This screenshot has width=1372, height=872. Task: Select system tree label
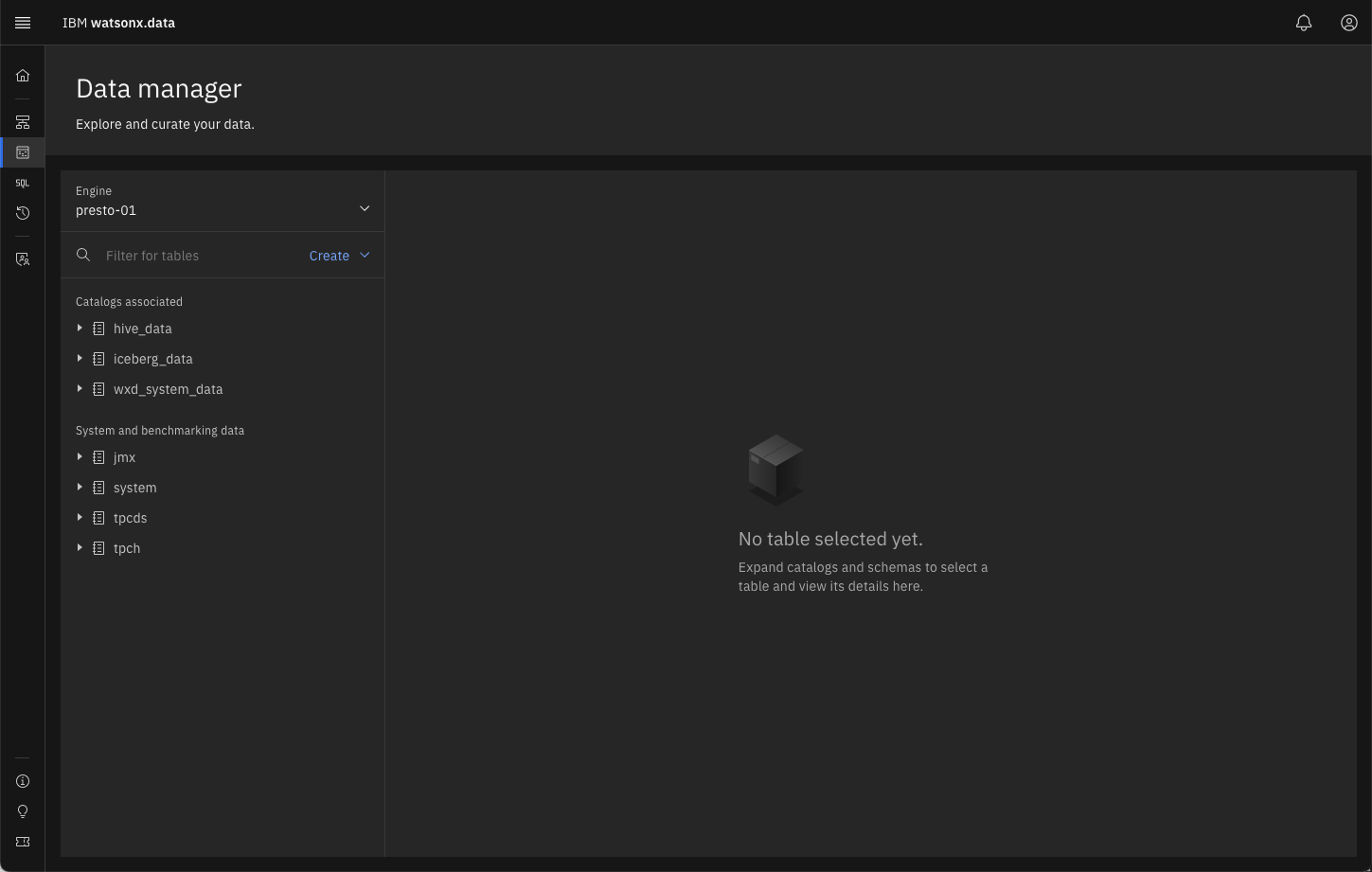coord(135,488)
